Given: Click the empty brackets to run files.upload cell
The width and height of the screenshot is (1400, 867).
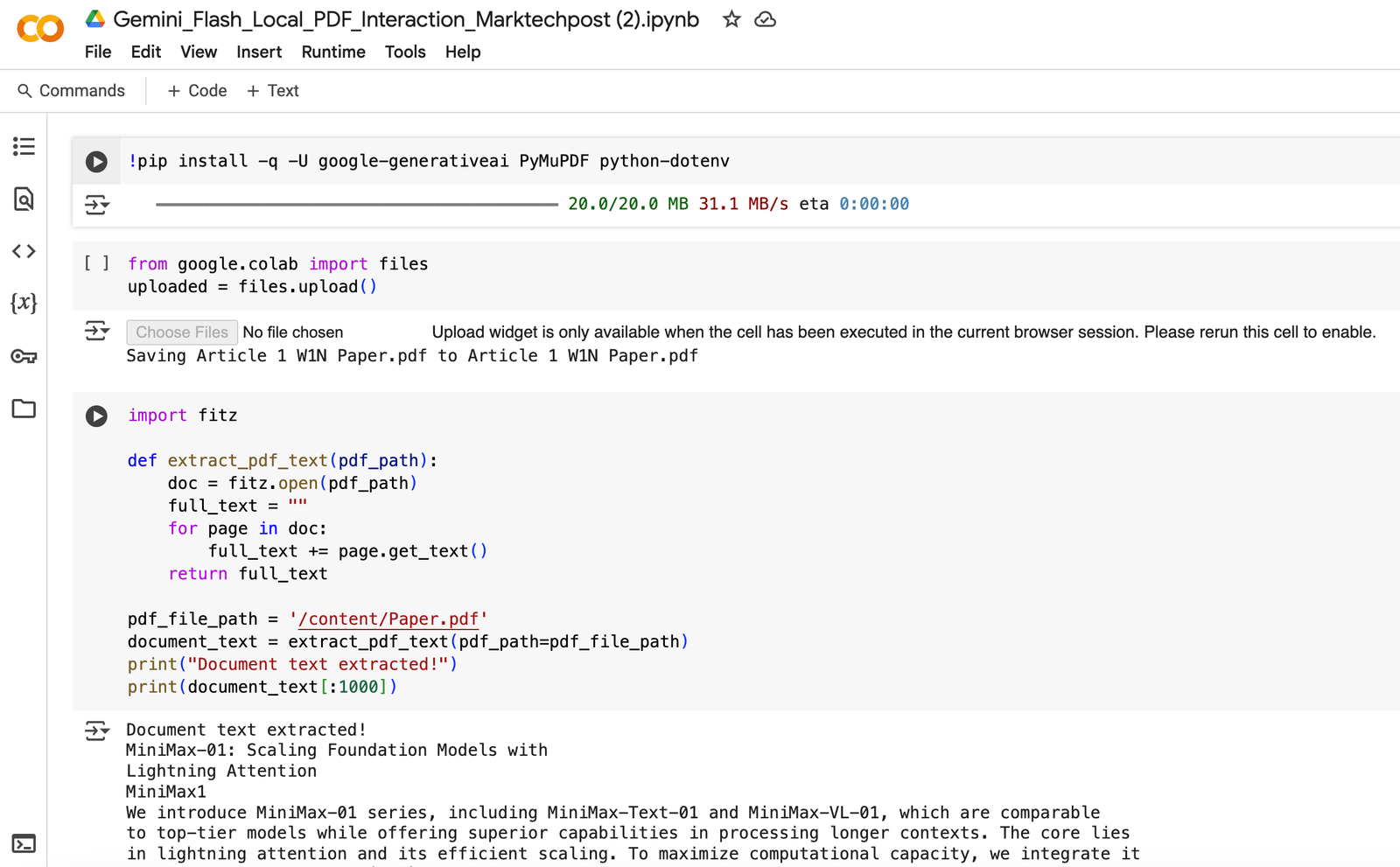Looking at the screenshot, I should tap(96, 263).
